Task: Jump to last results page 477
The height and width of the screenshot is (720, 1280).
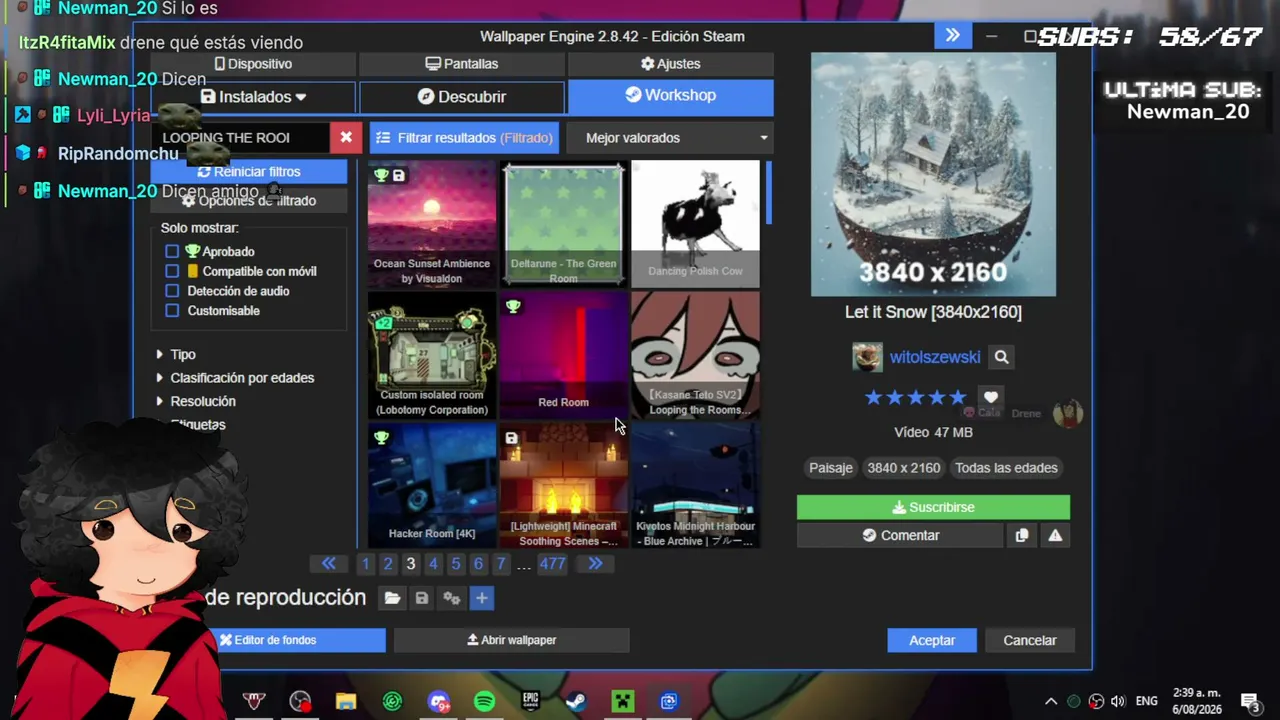Action: pyautogui.click(x=552, y=564)
